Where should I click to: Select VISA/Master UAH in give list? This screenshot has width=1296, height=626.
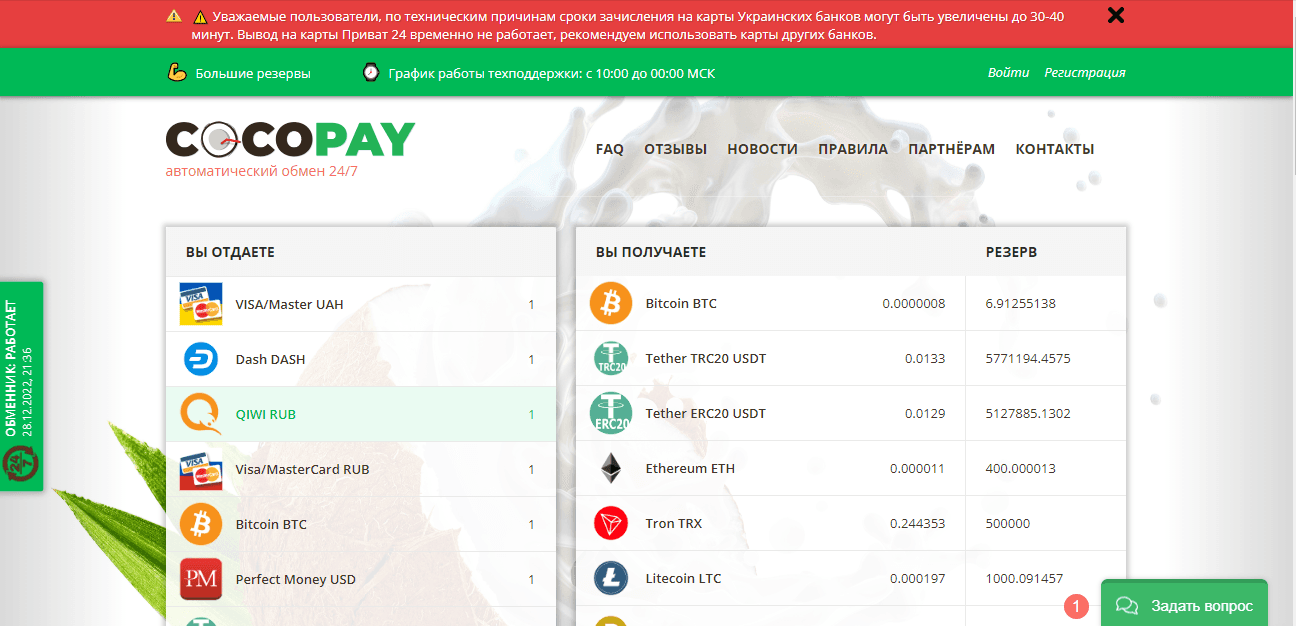click(289, 304)
